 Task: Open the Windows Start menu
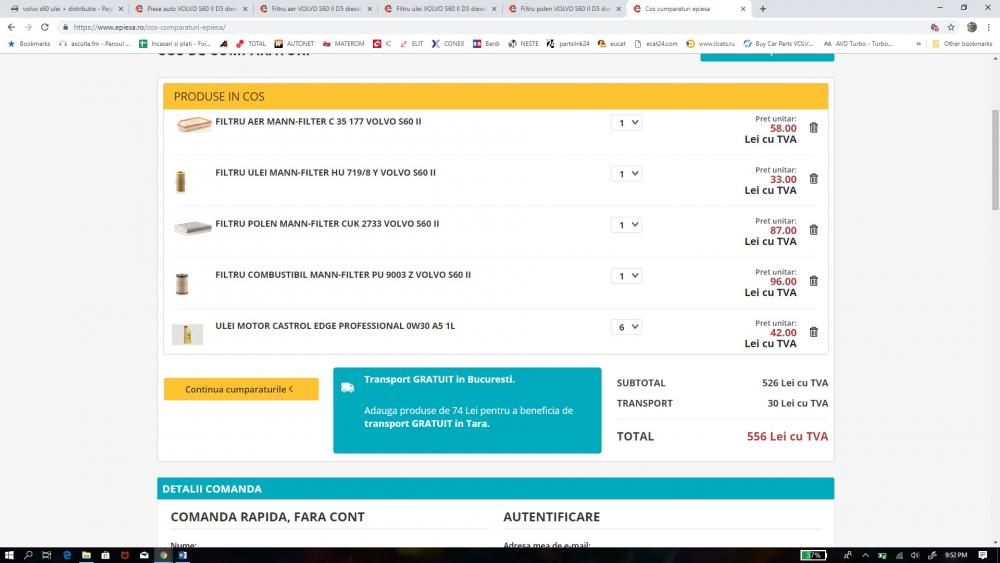(x=9, y=555)
